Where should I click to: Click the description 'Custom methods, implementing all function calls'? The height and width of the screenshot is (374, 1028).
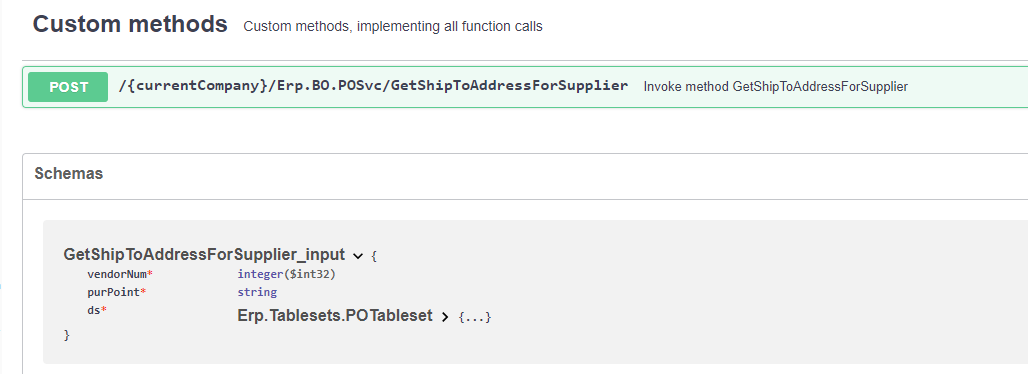(x=393, y=27)
